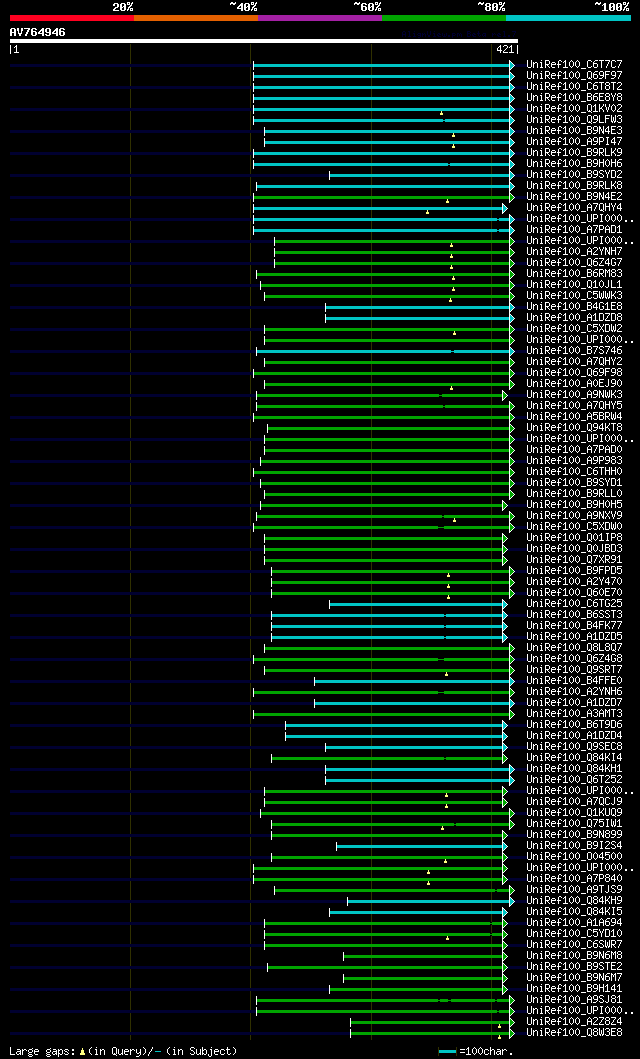Select label UniRef100_C5WWK3
Viewport: 640px width, 1059px height.
575,296
